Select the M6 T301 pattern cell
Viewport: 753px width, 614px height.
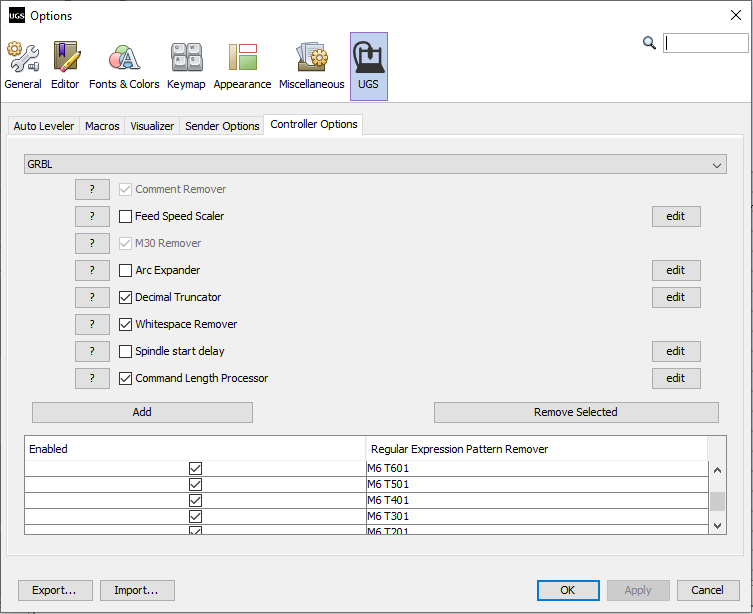coord(537,517)
